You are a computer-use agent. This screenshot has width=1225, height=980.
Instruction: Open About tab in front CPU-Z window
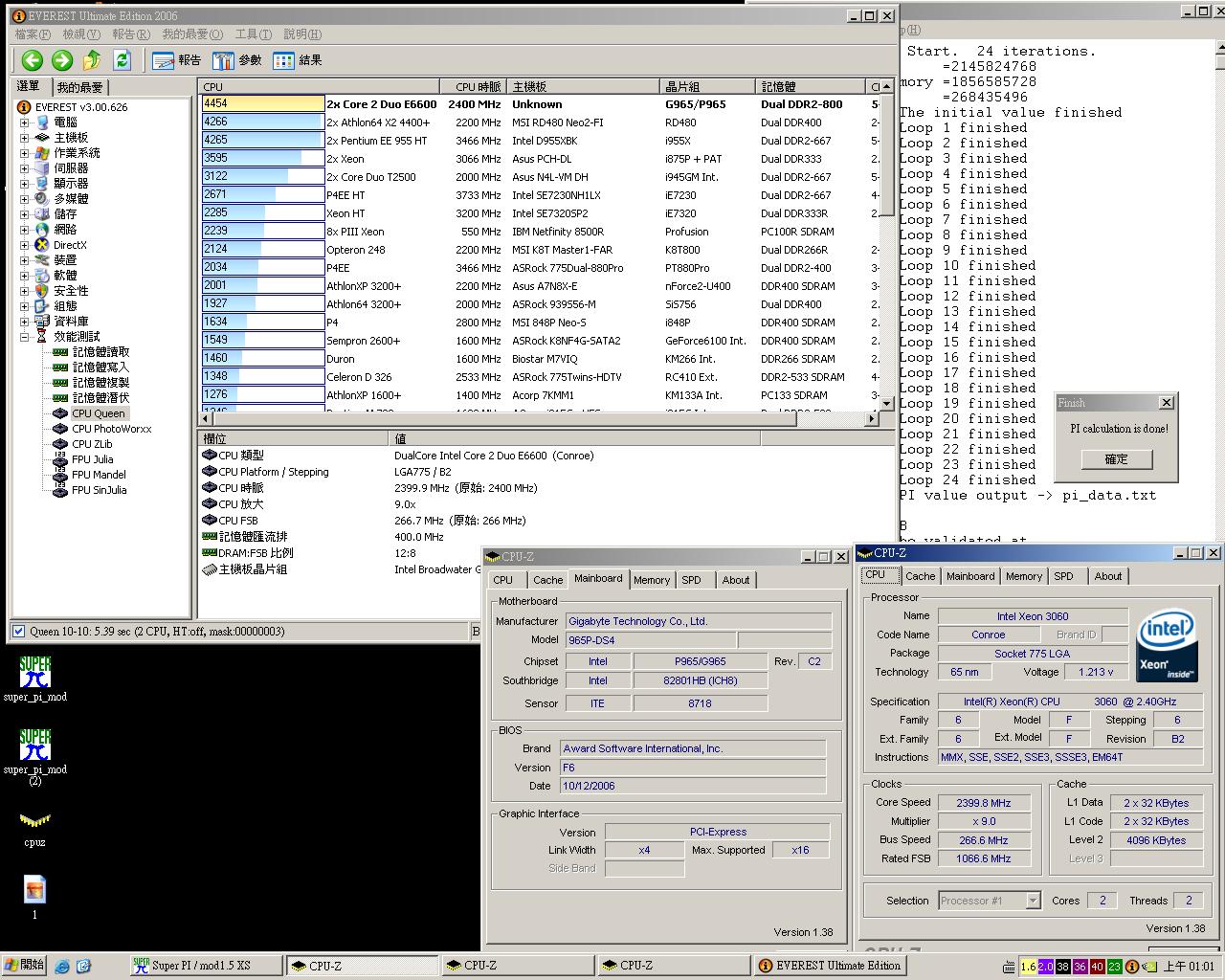736,580
